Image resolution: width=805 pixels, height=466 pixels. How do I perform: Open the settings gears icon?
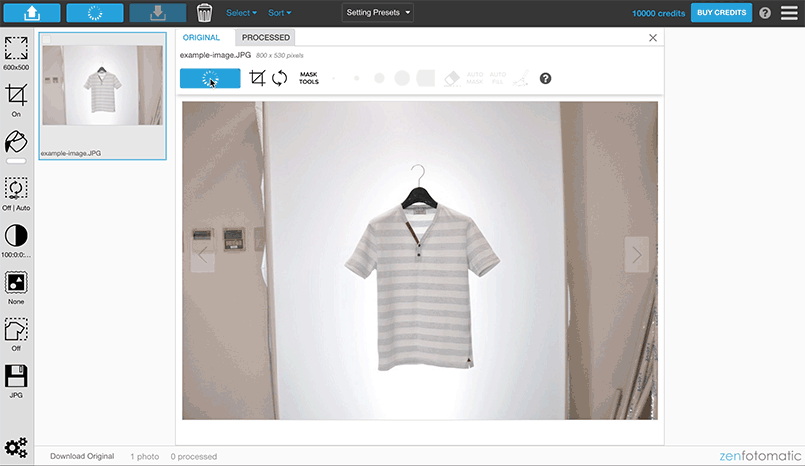[16, 447]
